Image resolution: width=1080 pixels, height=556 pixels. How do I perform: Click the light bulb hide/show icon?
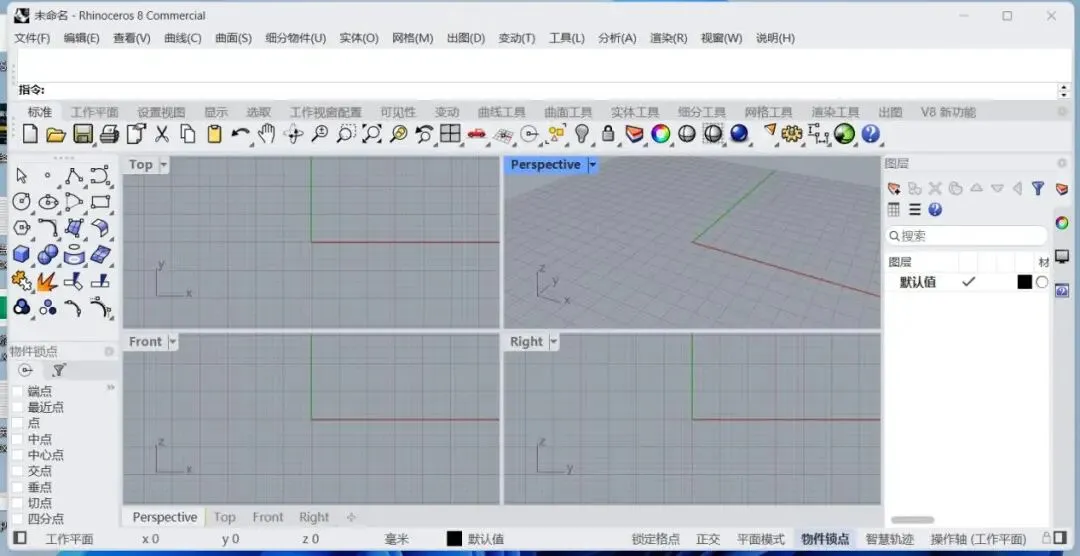click(x=583, y=134)
